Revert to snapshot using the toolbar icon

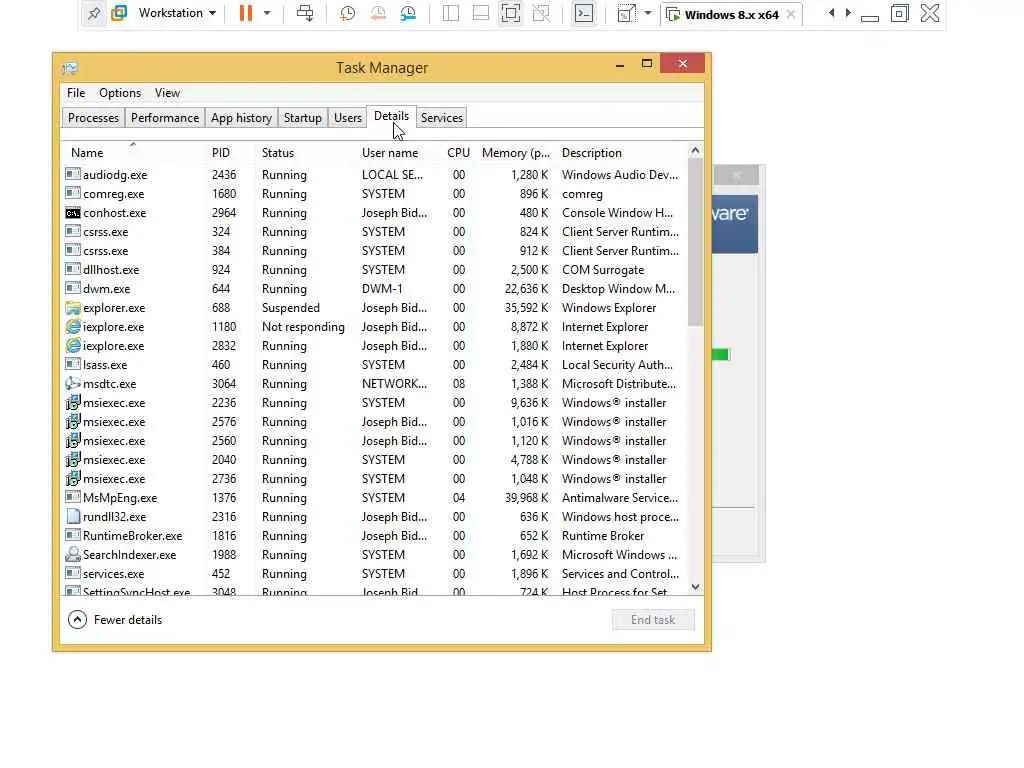click(378, 13)
